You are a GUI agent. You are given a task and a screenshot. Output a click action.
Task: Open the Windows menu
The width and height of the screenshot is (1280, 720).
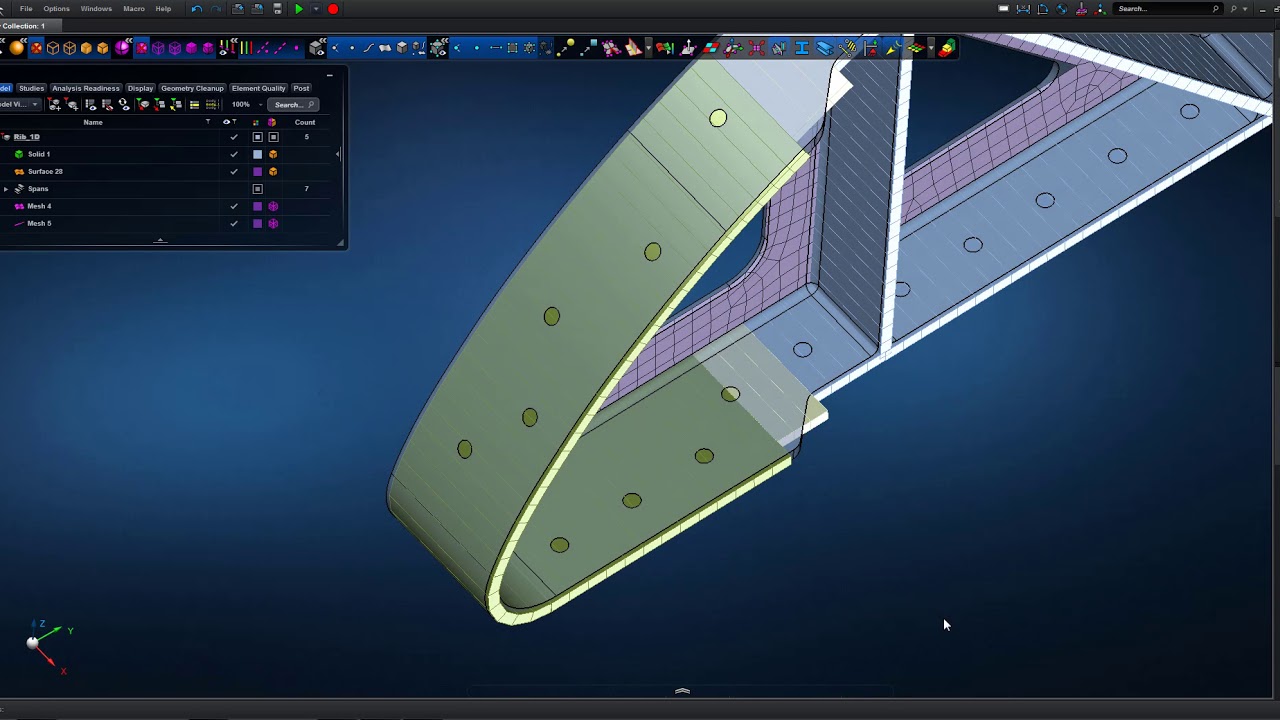coord(96,9)
